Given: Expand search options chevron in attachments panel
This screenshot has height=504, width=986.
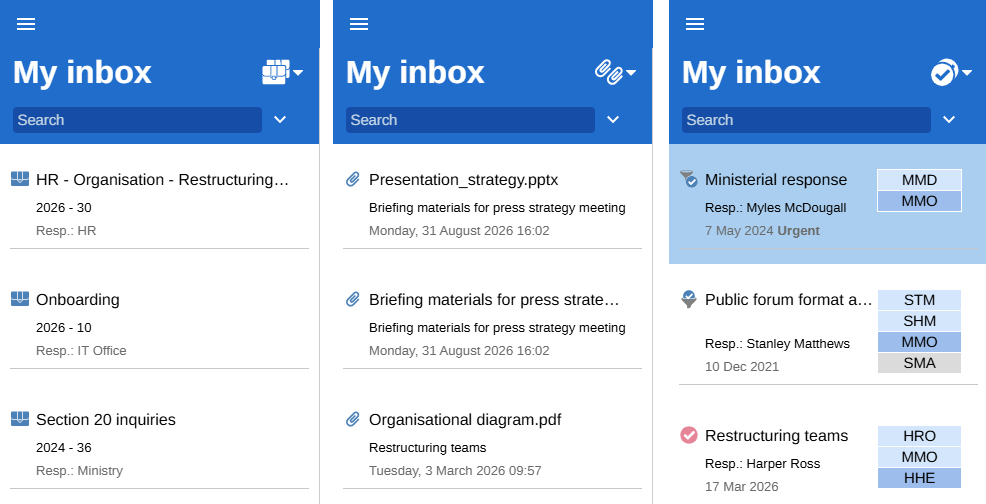Looking at the screenshot, I should point(613,120).
